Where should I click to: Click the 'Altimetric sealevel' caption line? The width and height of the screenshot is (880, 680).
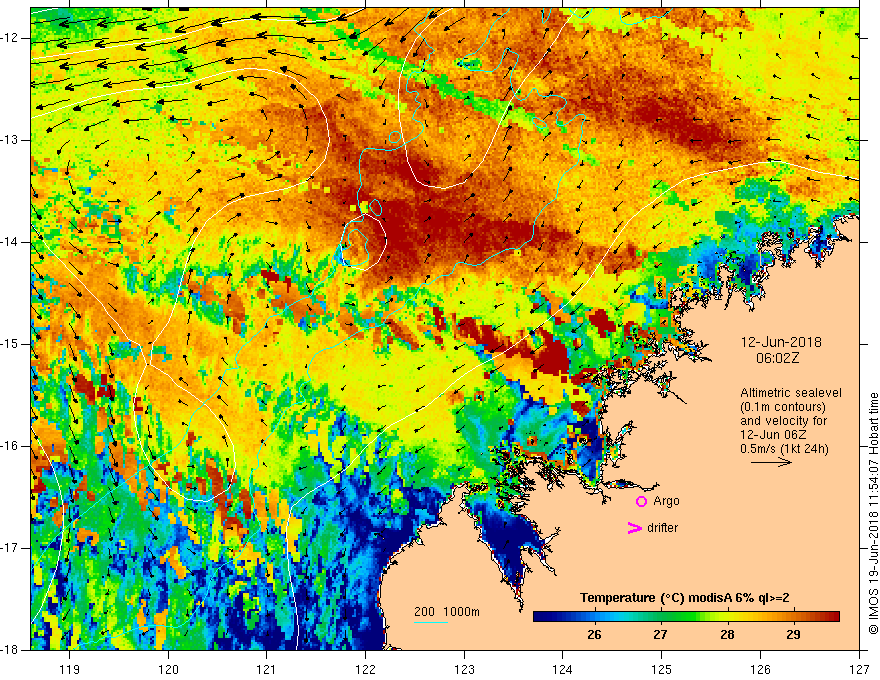[x=791, y=393]
